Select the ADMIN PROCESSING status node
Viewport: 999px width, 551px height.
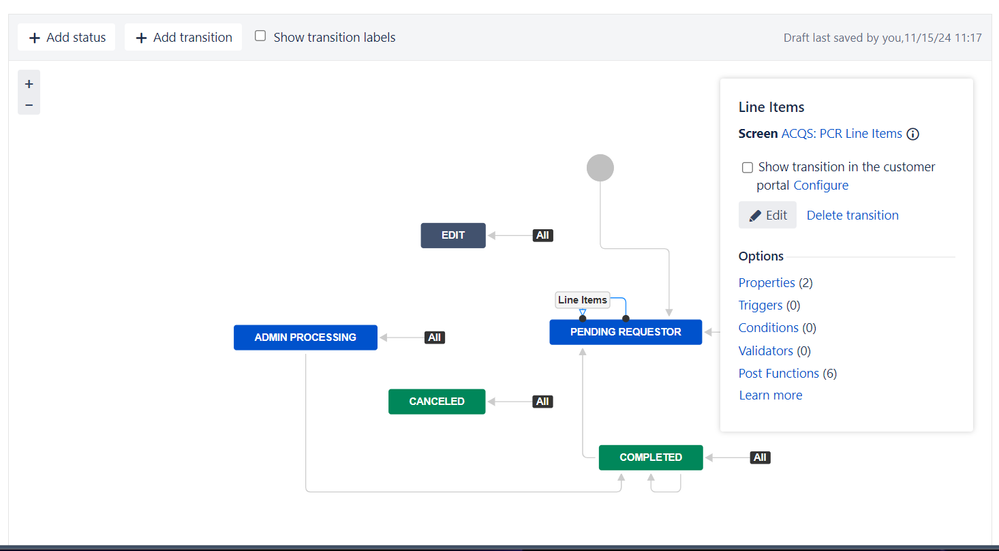tap(305, 338)
